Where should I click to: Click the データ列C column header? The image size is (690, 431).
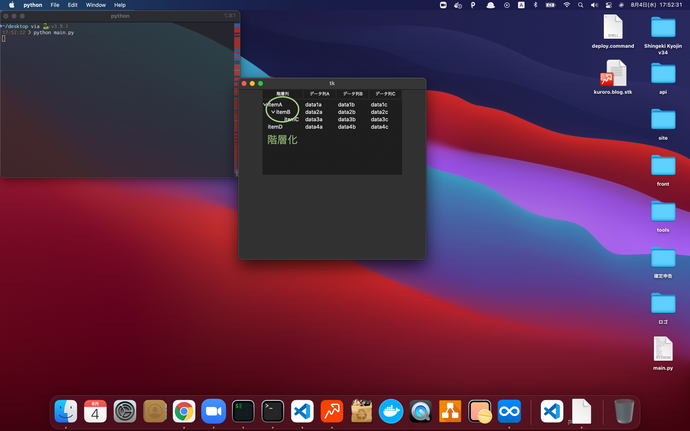click(385, 94)
